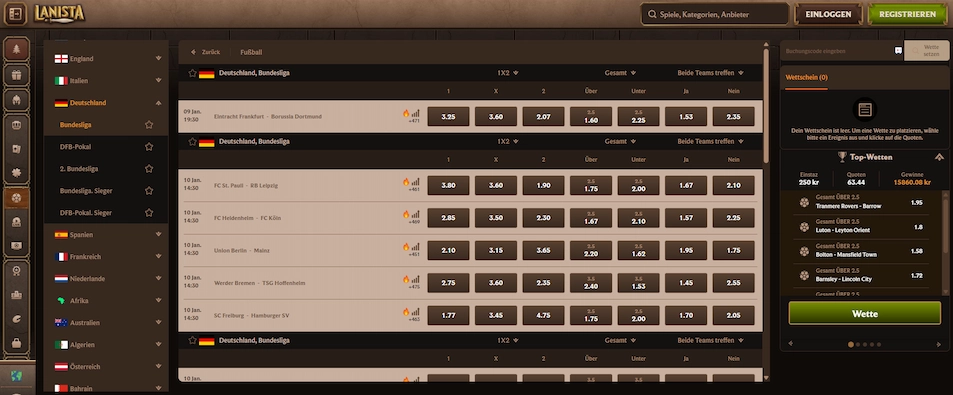Open the gift box promotions icon
Screen dimensions: 953x395
pyautogui.click(x=16, y=75)
